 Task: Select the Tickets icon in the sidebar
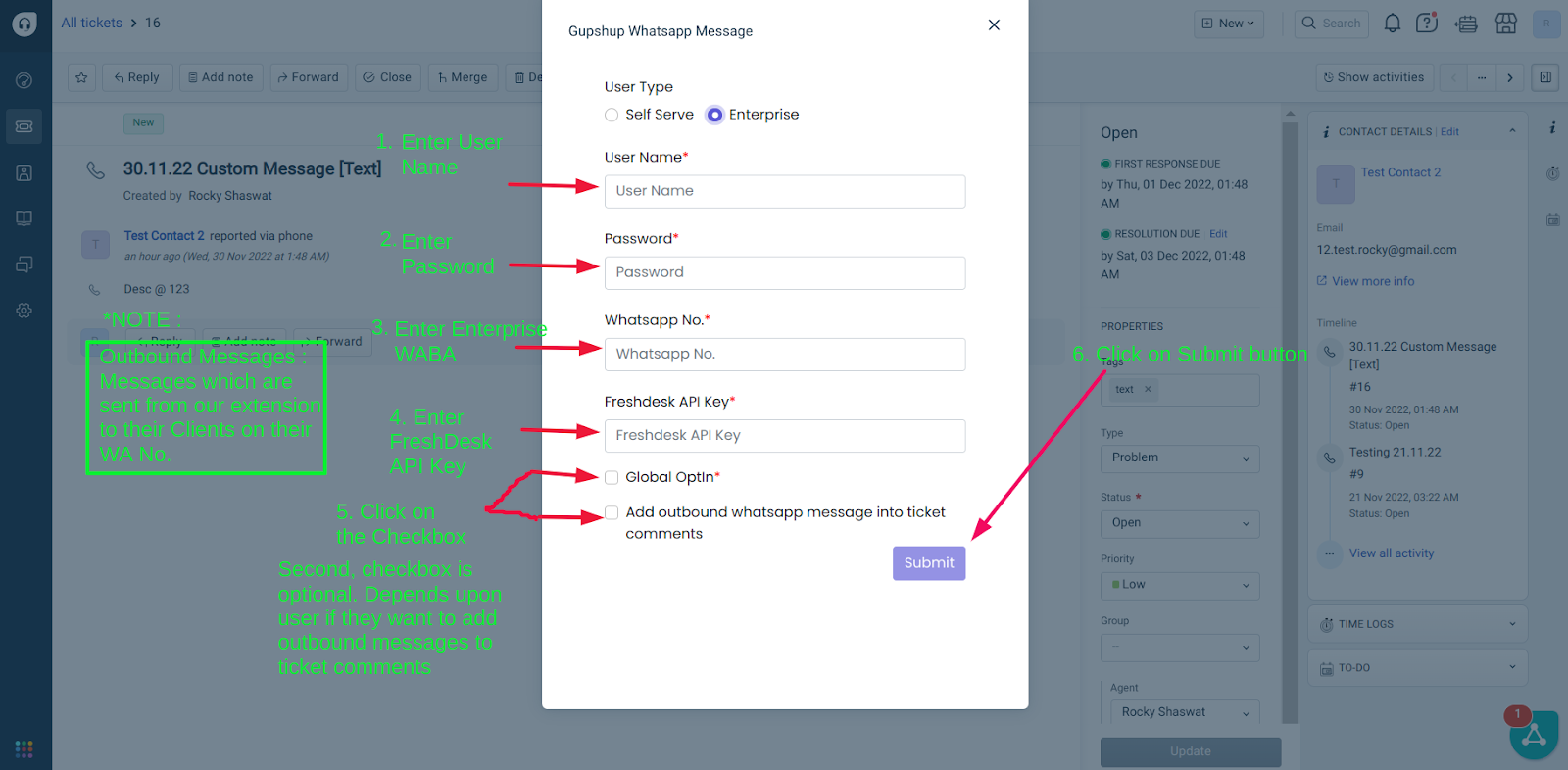(24, 125)
